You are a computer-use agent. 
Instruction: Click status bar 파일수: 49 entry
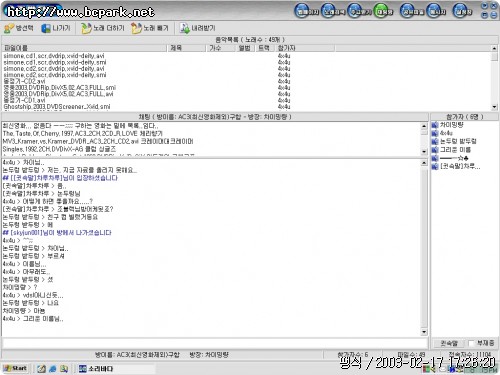pos(411,355)
